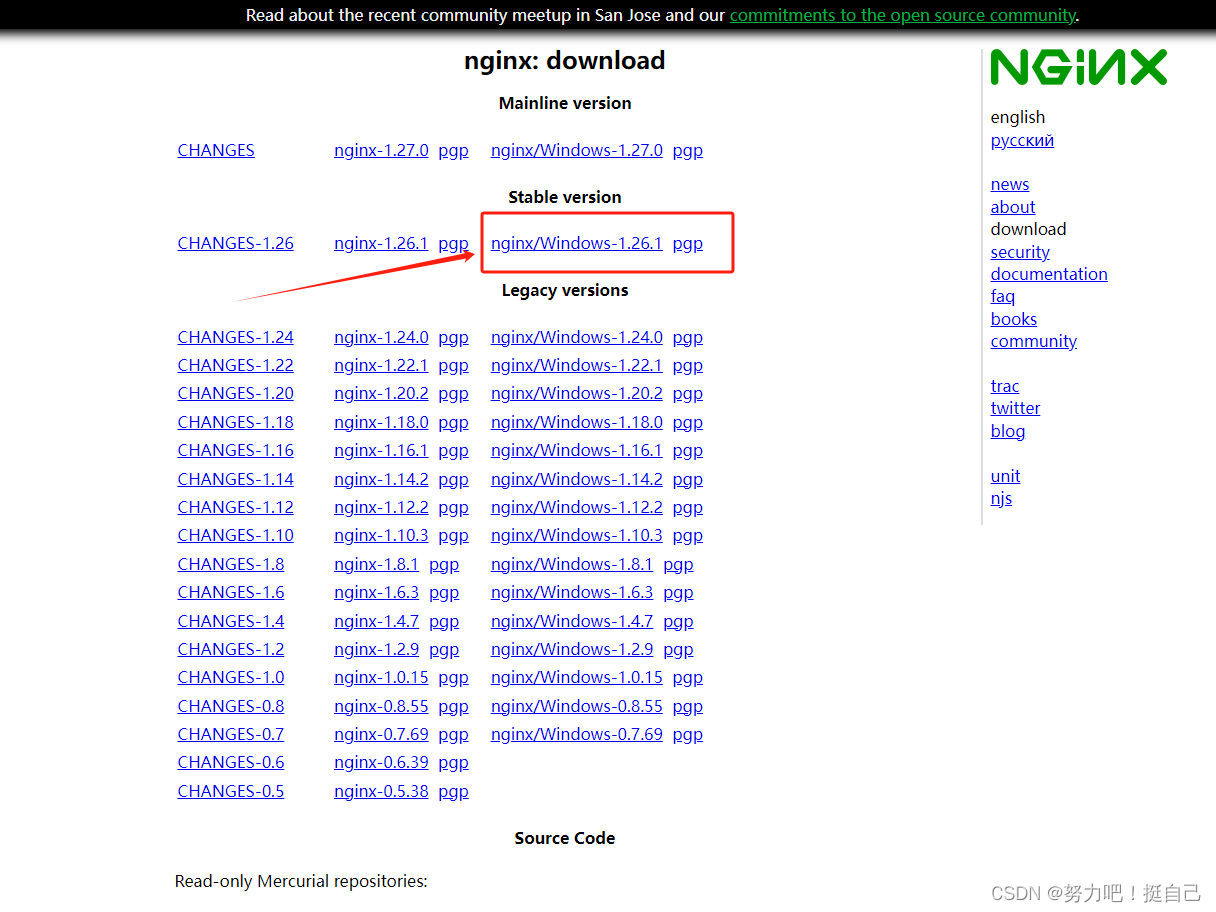Viewport: 1216px width, 912px height.
Task: Download nginx-0.5.38 source
Action: point(381,791)
